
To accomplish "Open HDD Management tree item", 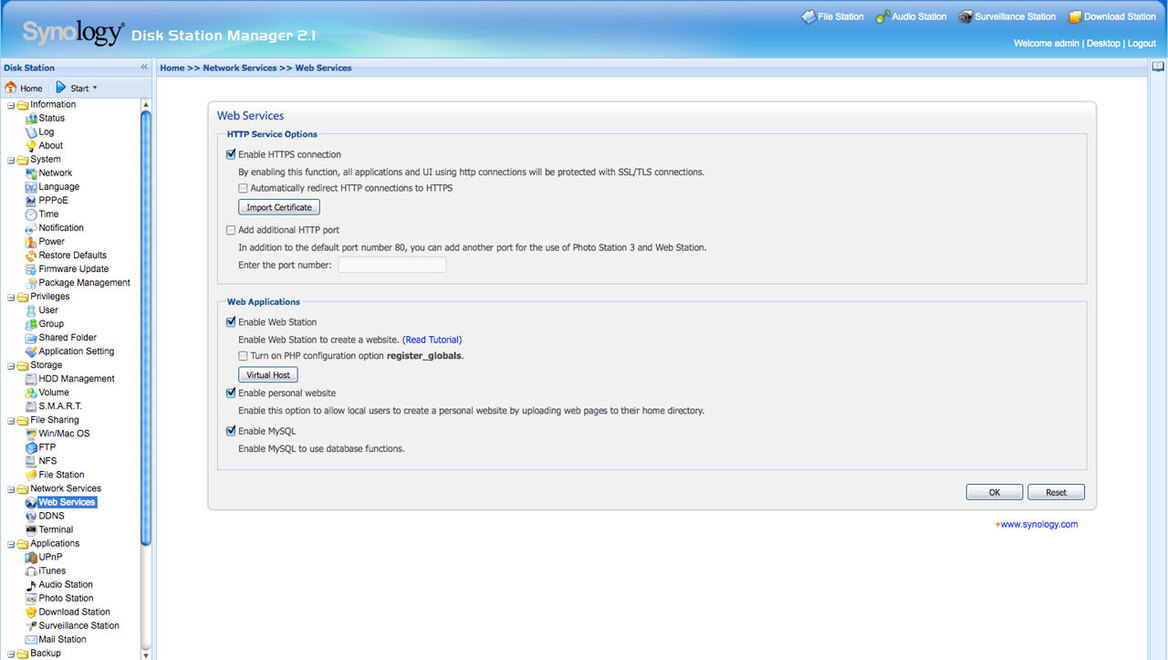I will pyautogui.click(x=76, y=378).
